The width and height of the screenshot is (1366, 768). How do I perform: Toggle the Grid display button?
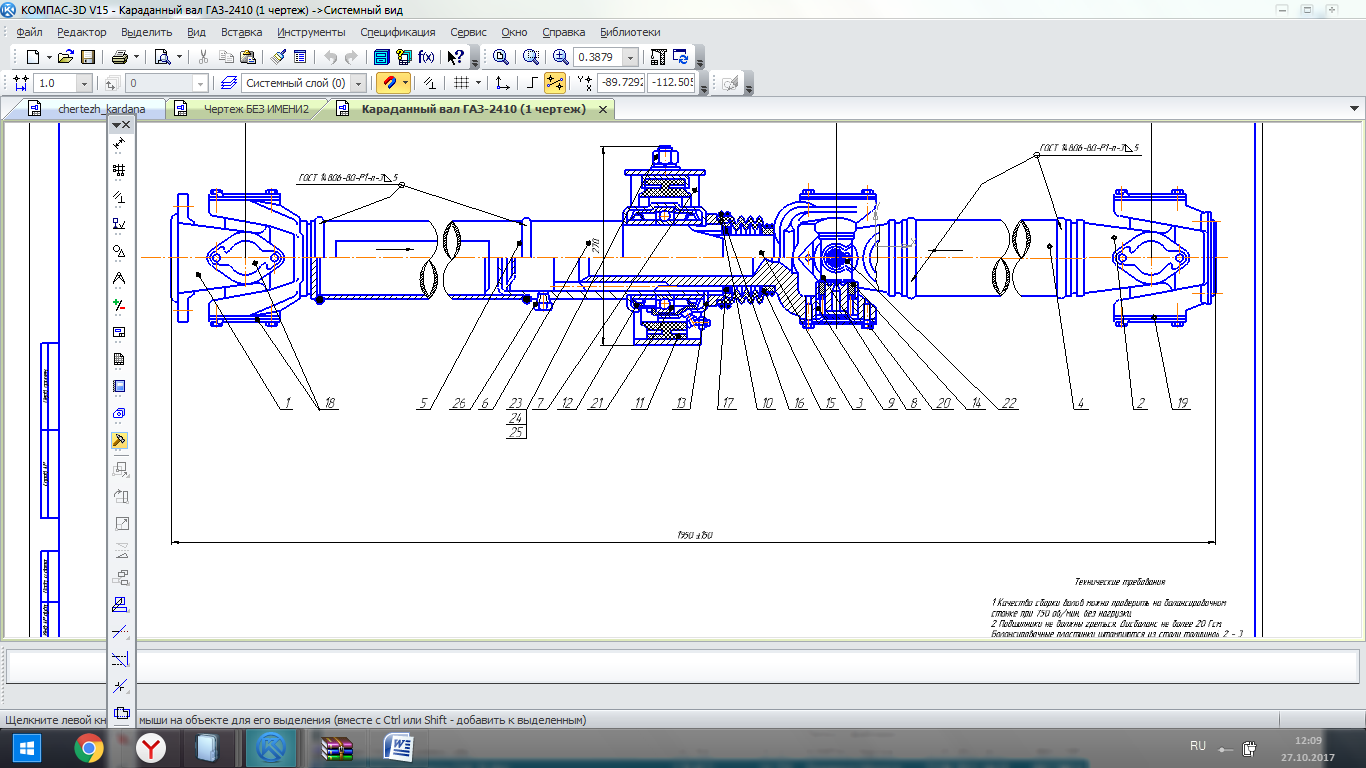click(x=461, y=83)
